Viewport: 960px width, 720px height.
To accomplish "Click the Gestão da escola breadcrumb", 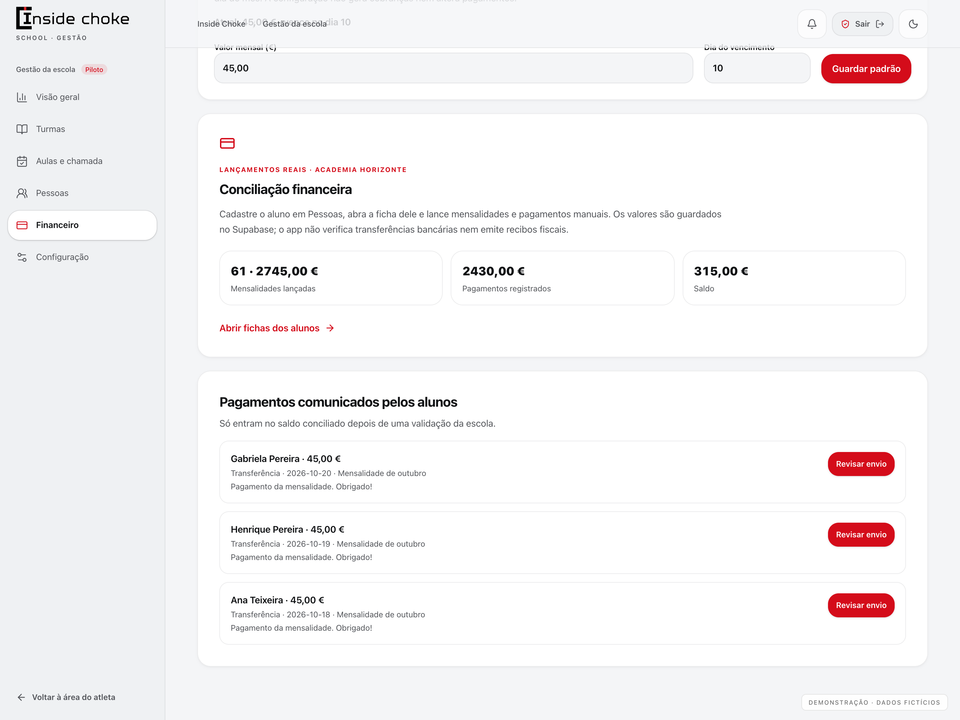I will (294, 24).
